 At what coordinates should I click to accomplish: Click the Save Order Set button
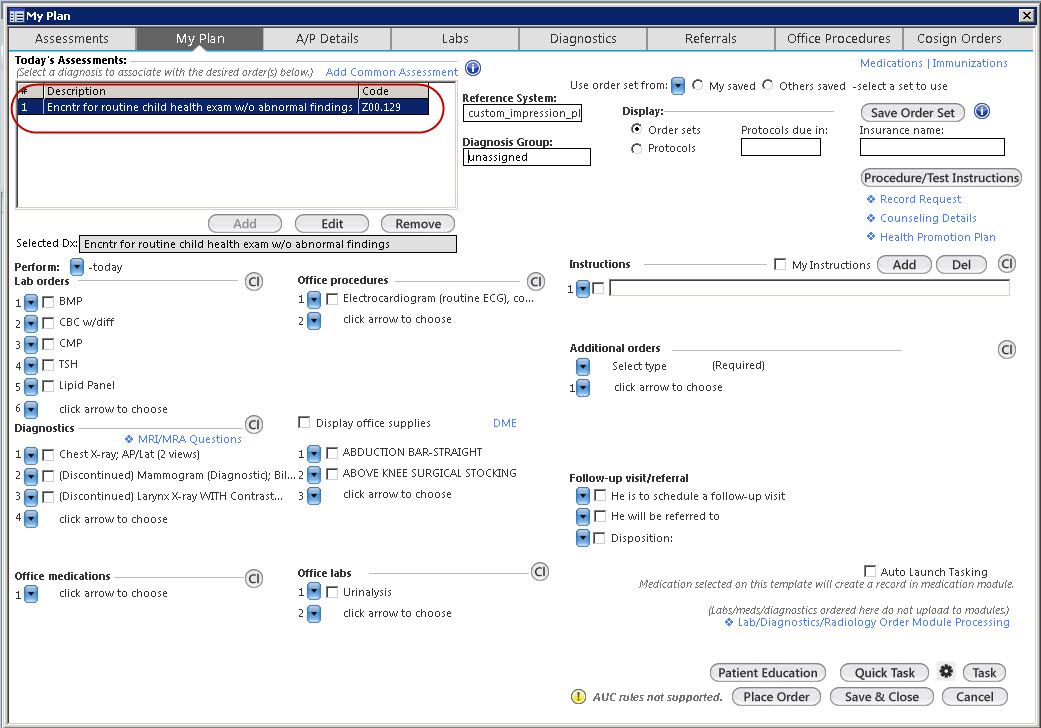(912, 113)
